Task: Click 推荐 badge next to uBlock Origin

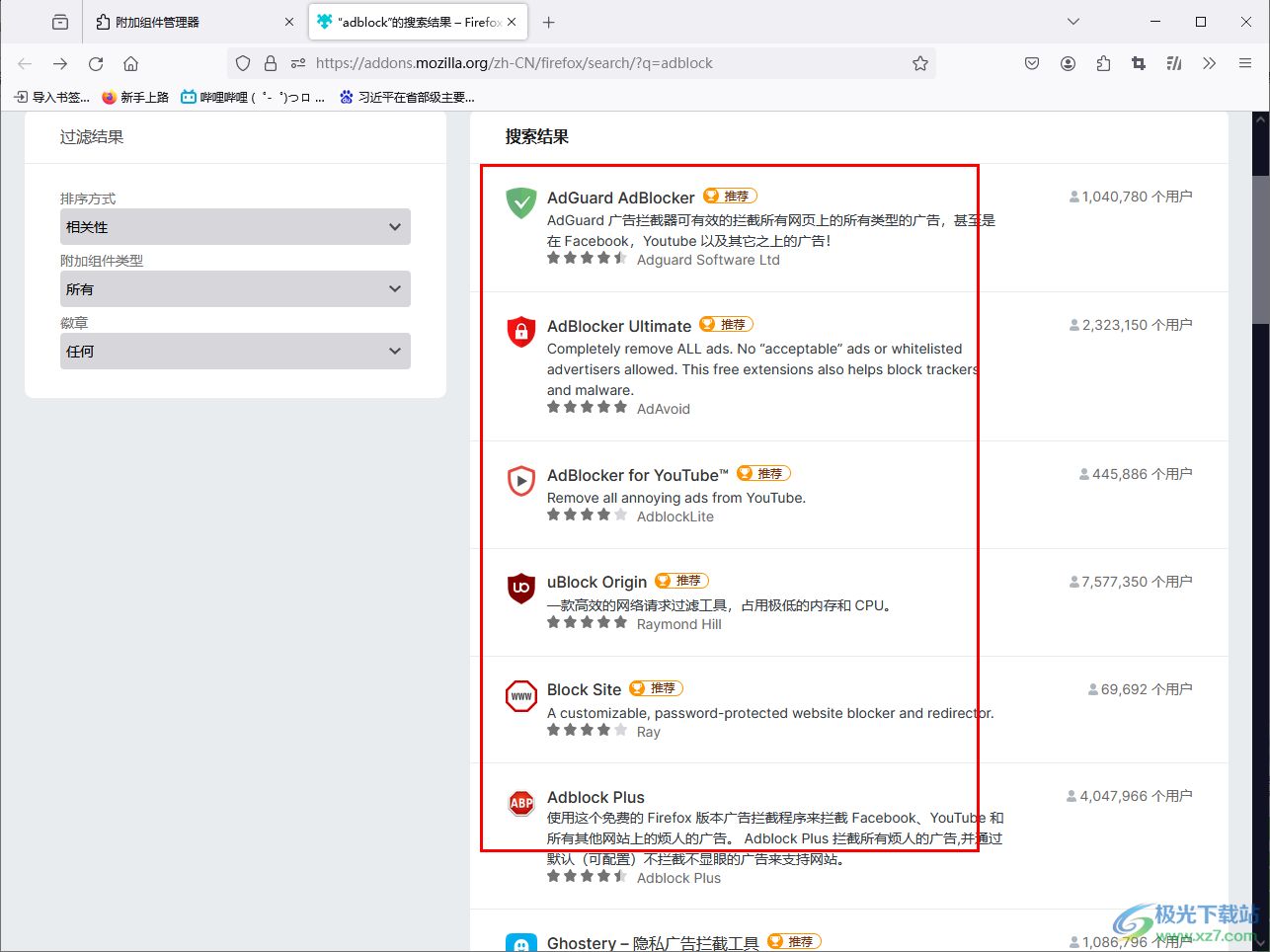Action: click(682, 580)
